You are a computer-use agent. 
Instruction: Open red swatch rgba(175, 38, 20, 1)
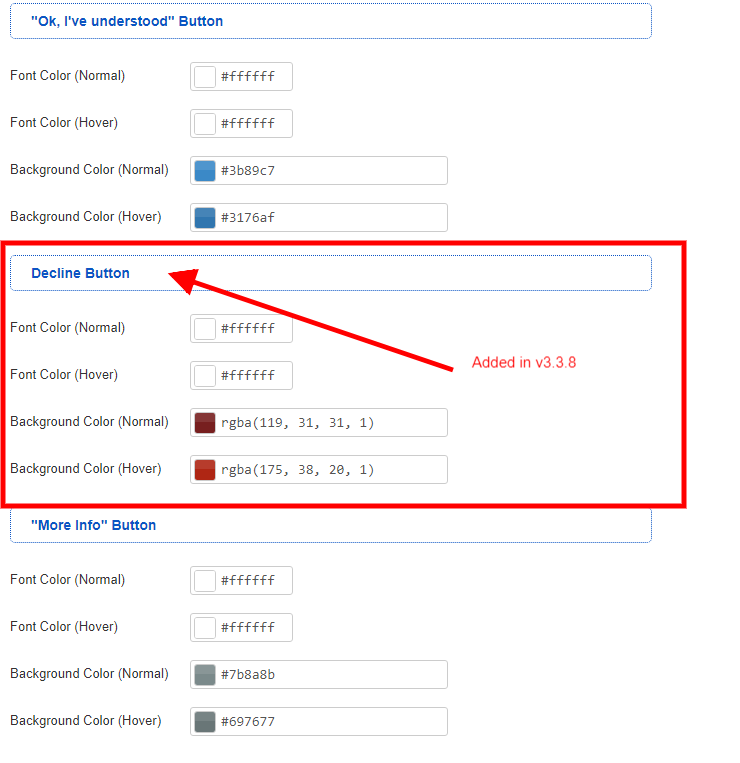point(205,470)
